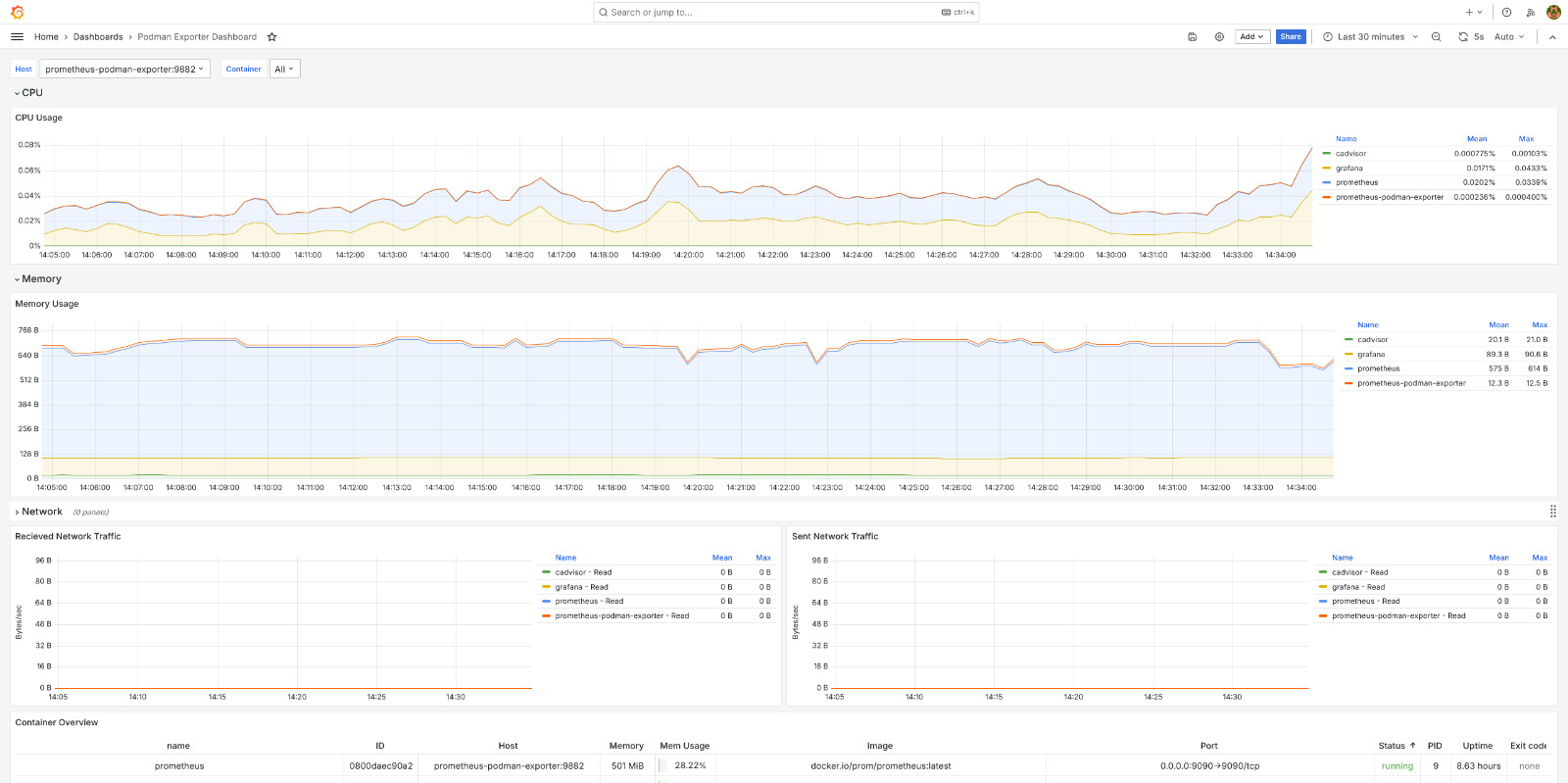Open Sent Network Traffic panel title

click(835, 536)
